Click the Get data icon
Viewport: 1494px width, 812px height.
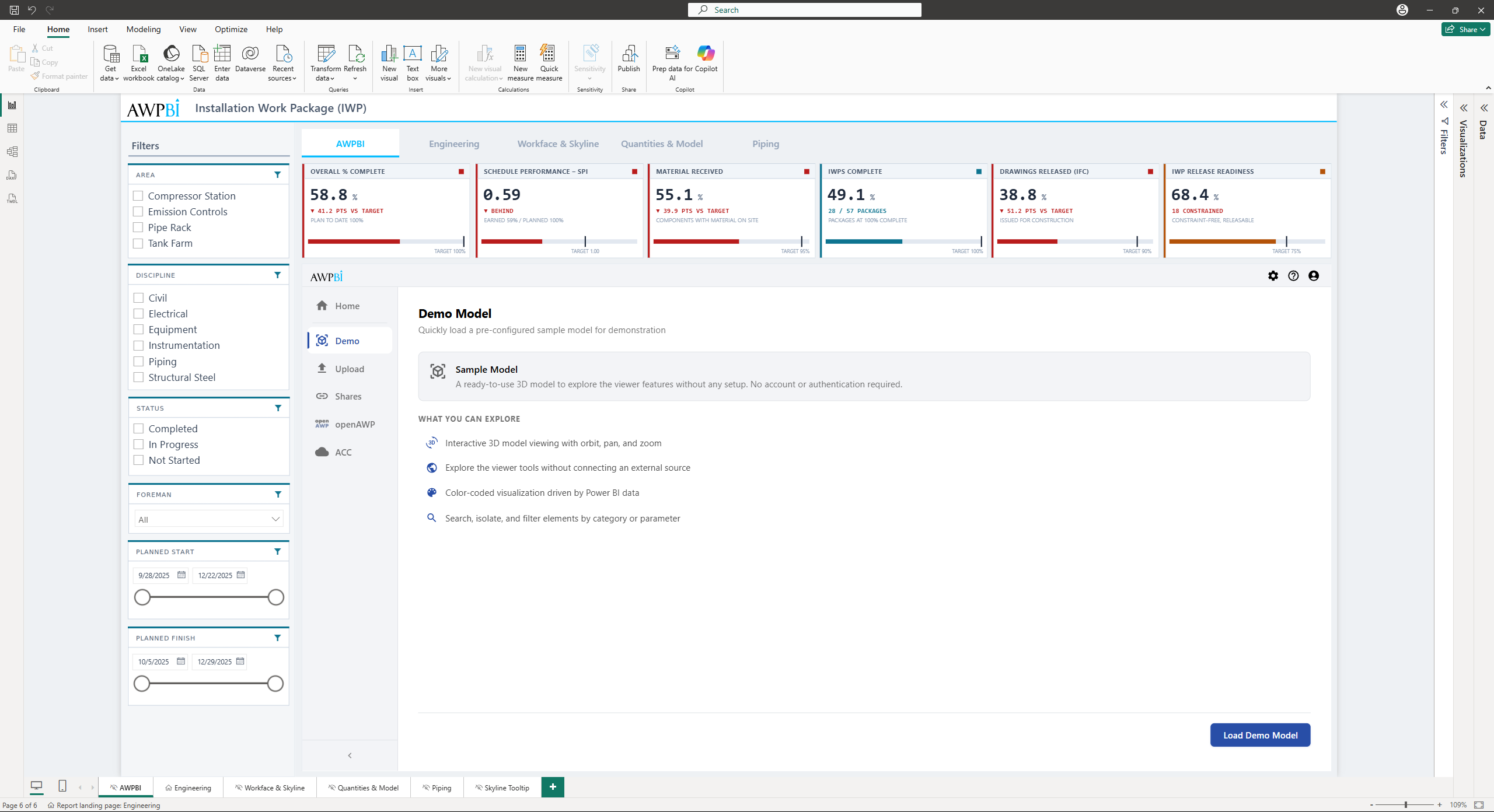coord(110,54)
